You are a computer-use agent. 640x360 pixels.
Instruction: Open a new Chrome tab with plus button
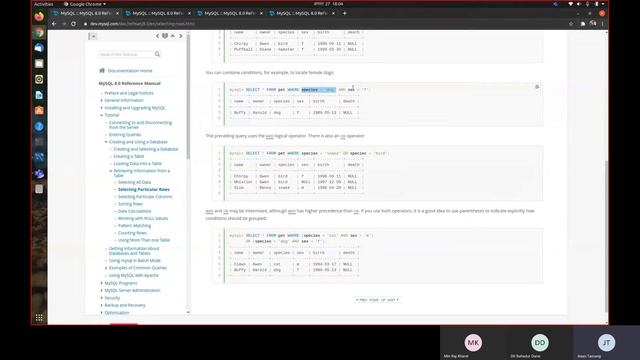[344, 13]
